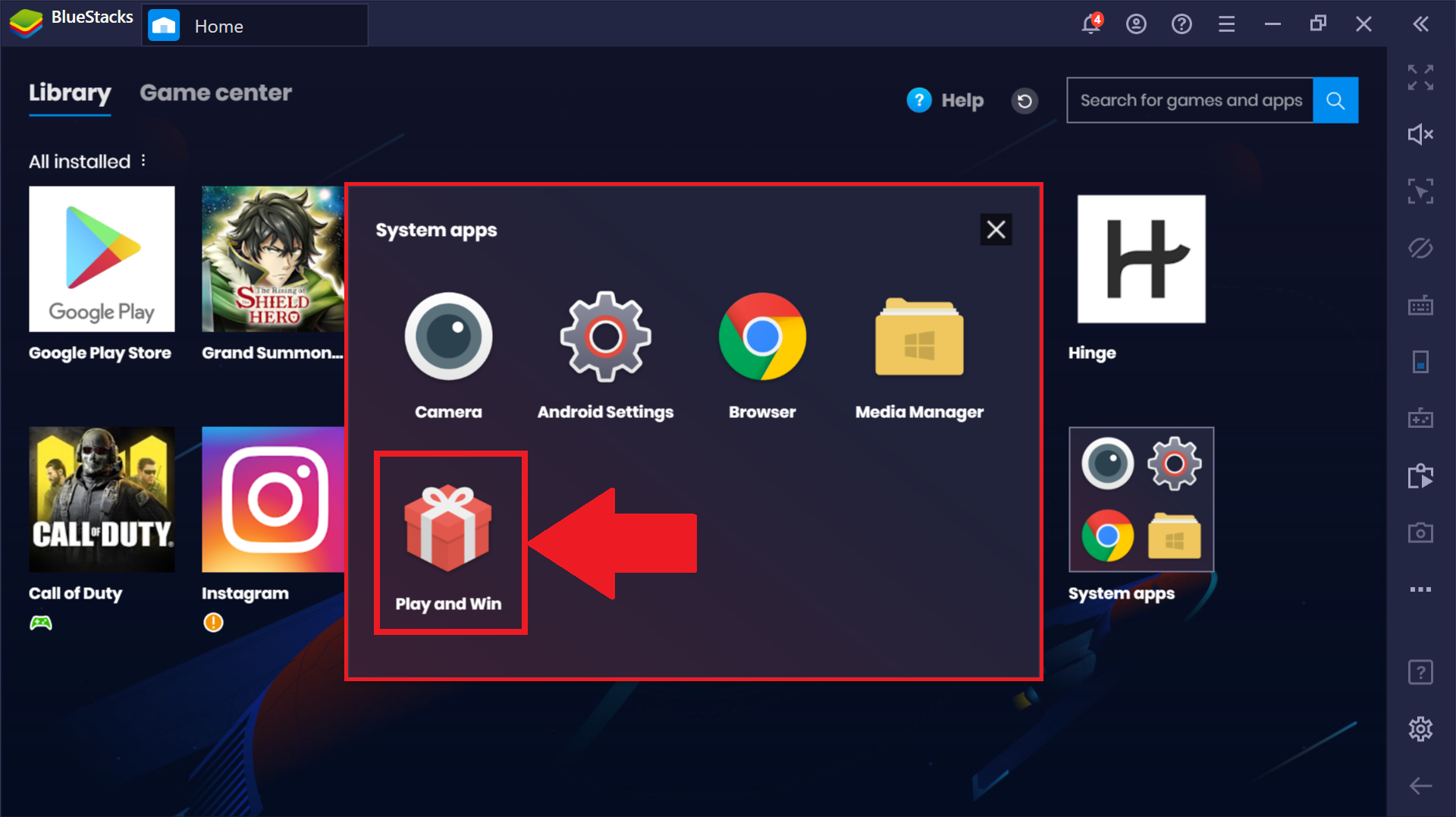Focus the search for games field
The width and height of the screenshot is (1456, 817).
(1190, 100)
